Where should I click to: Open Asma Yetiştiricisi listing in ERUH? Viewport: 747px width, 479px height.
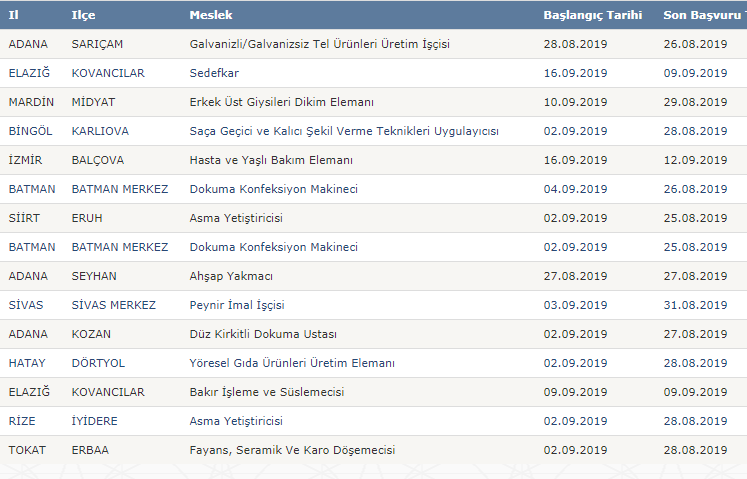pos(236,218)
